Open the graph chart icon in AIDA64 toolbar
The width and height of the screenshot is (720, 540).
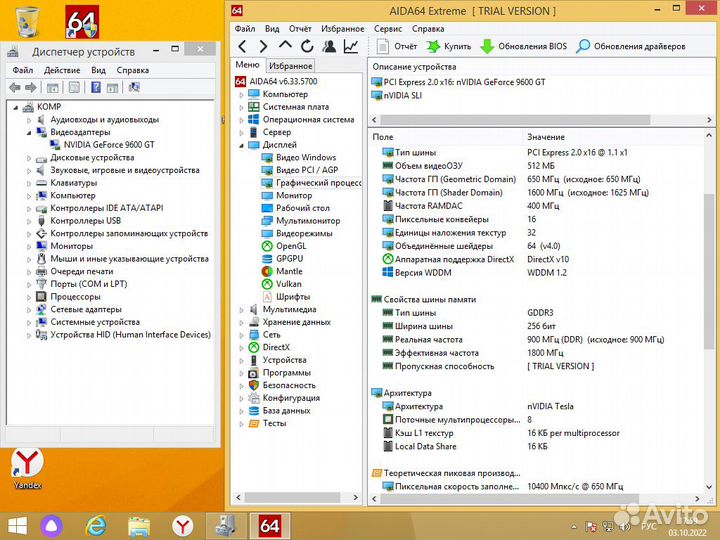click(x=351, y=46)
